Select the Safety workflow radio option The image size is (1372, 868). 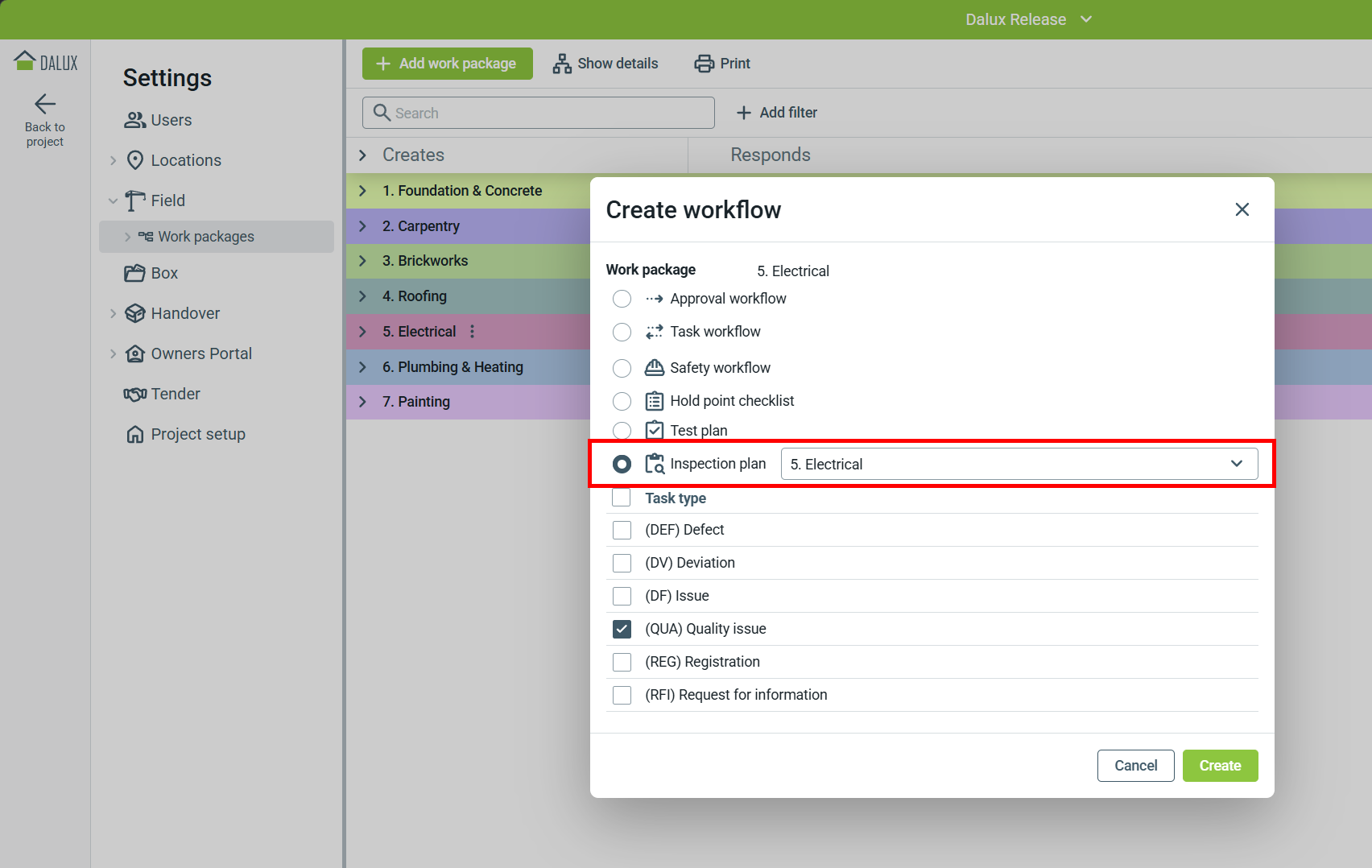coord(622,368)
